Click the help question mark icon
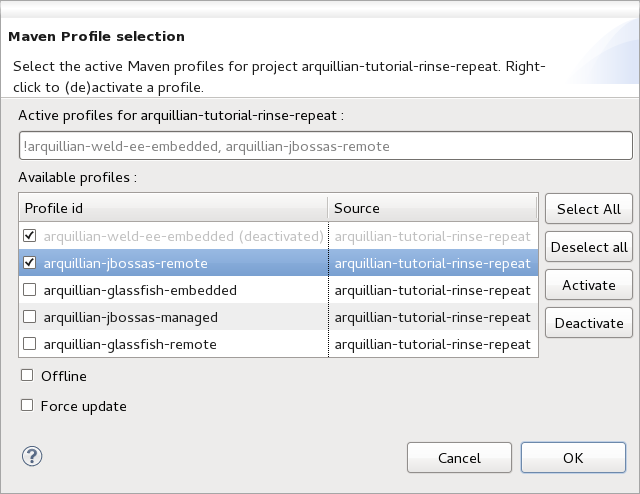 tap(31, 457)
